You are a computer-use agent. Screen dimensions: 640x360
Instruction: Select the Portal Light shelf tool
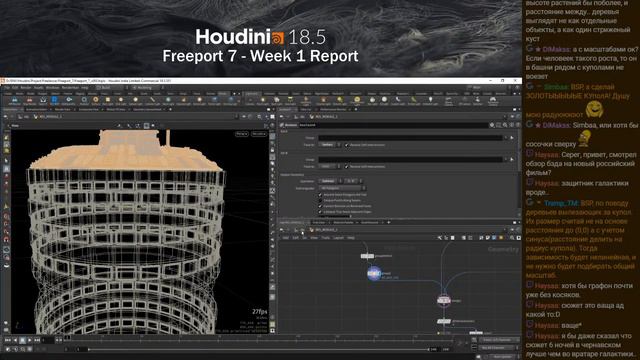[x=413, y=100]
